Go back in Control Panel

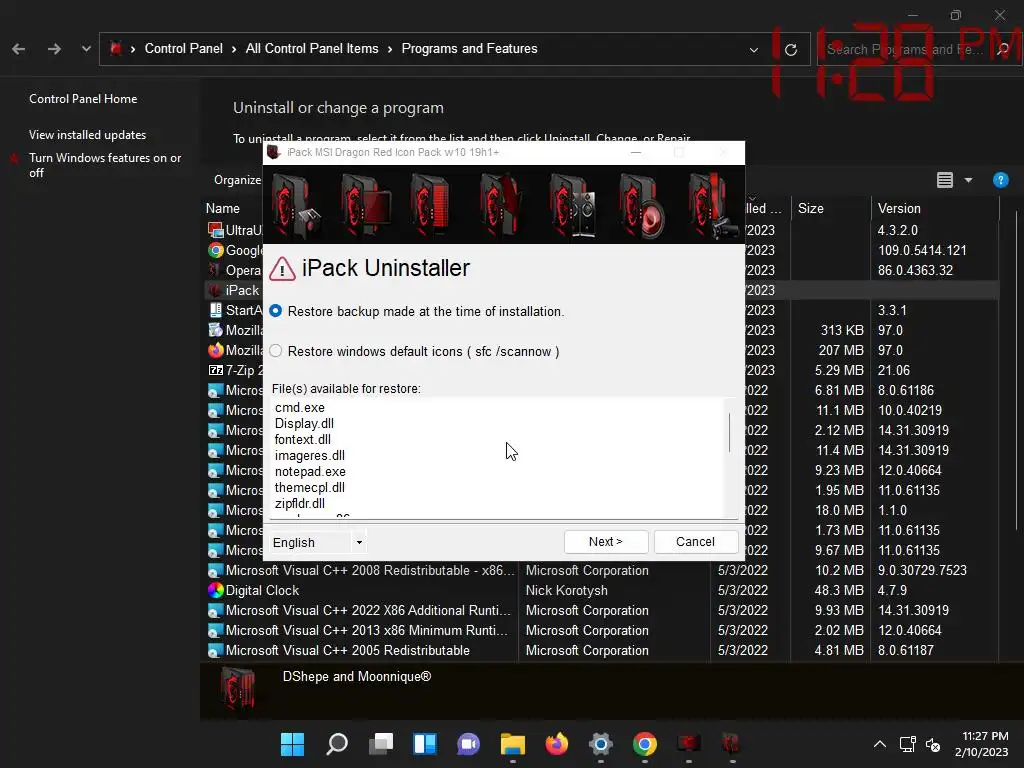tap(18, 49)
